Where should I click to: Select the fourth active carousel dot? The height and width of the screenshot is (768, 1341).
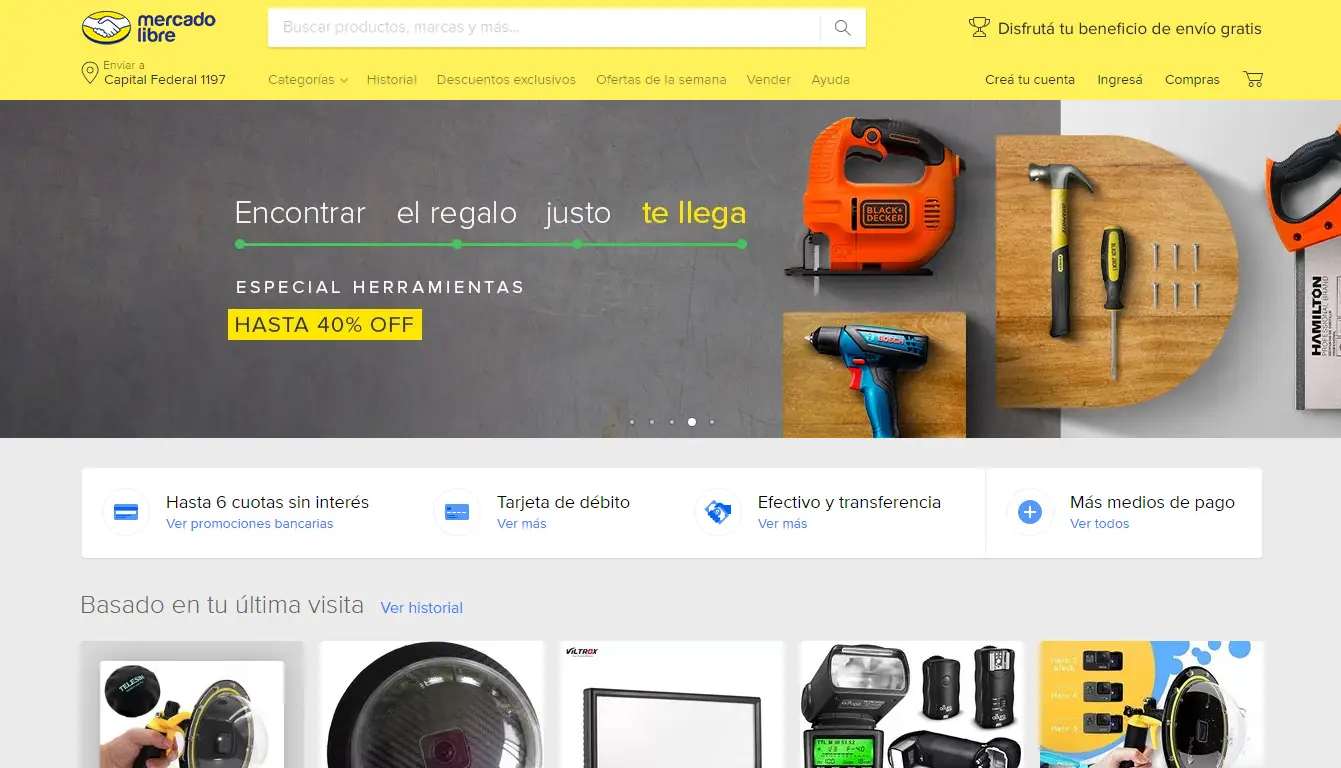coord(692,422)
